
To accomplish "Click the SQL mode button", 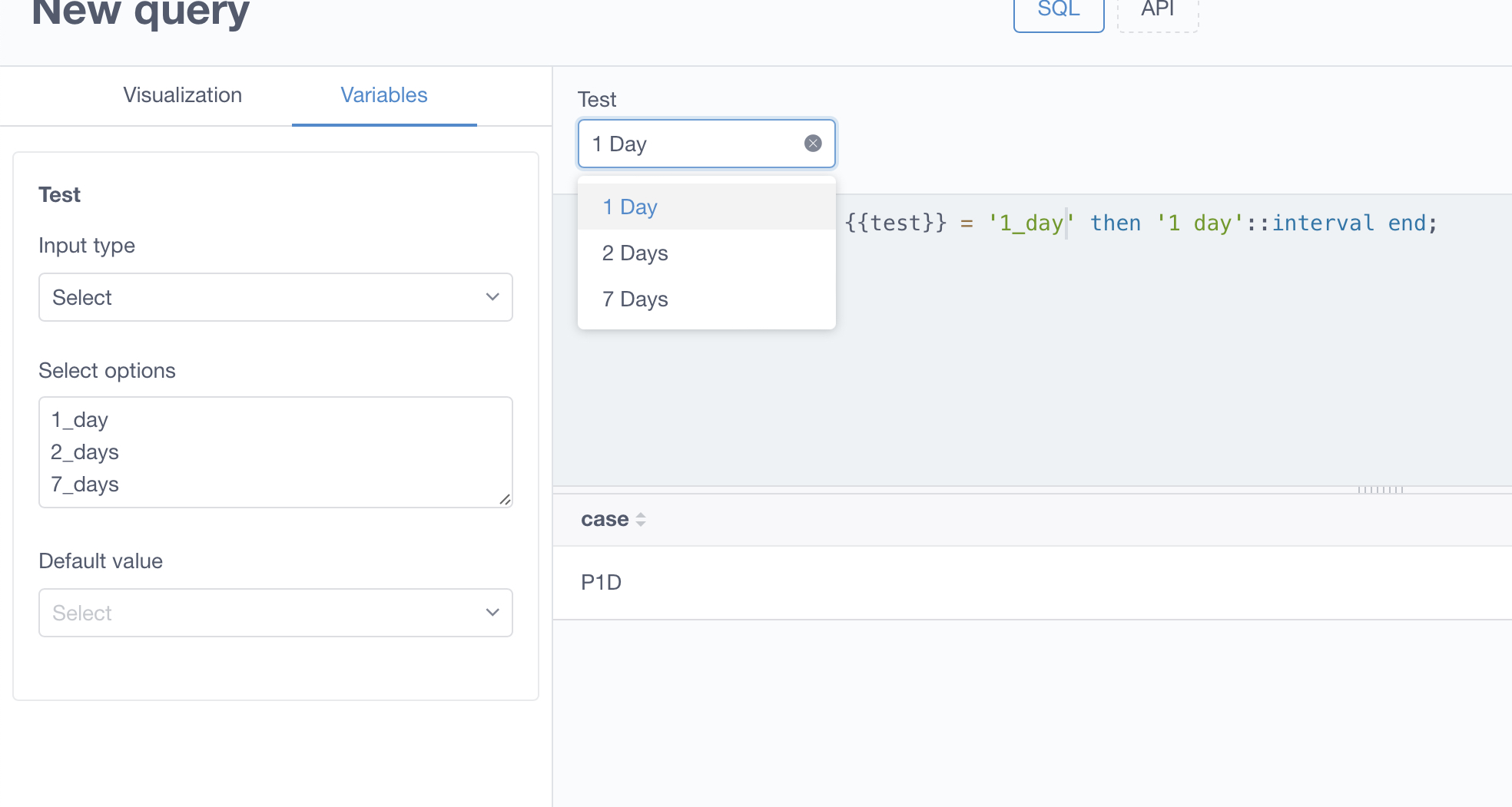I will click(x=1058, y=9).
